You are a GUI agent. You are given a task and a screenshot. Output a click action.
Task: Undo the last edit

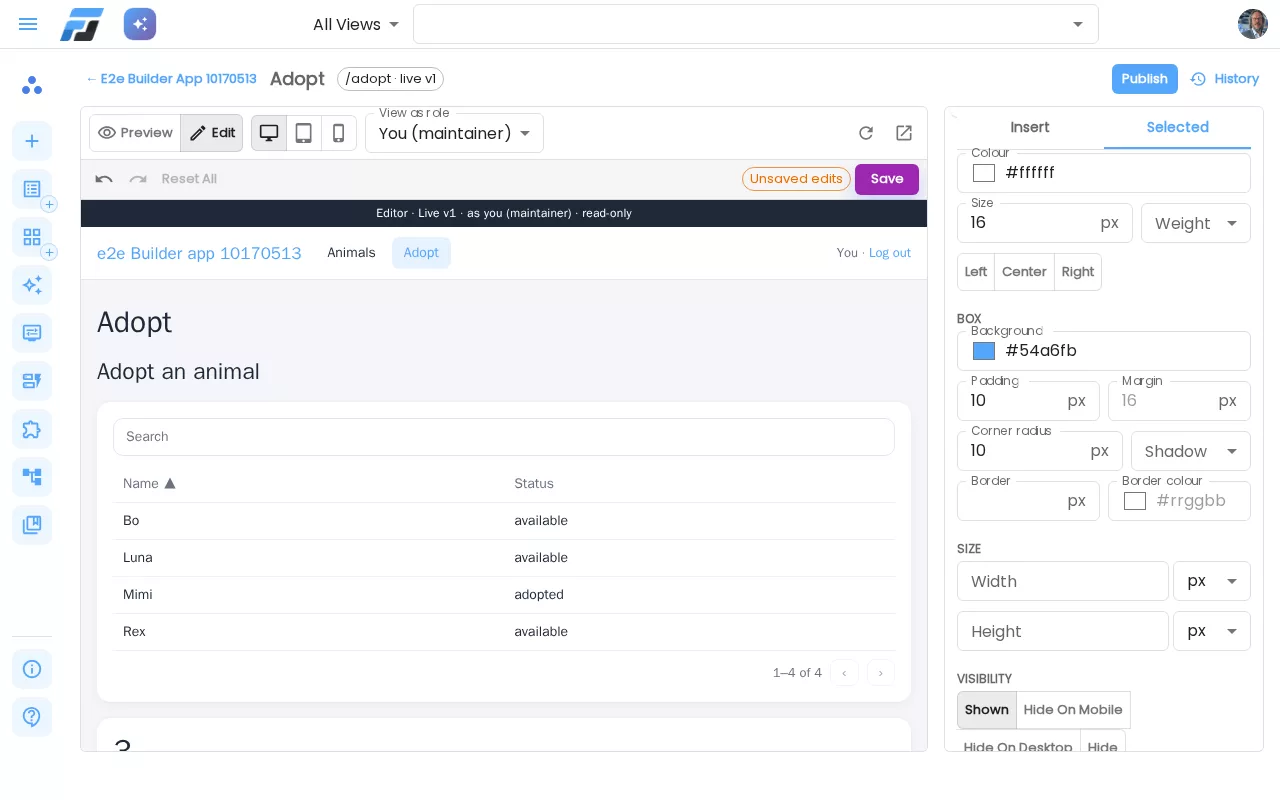coord(104,179)
